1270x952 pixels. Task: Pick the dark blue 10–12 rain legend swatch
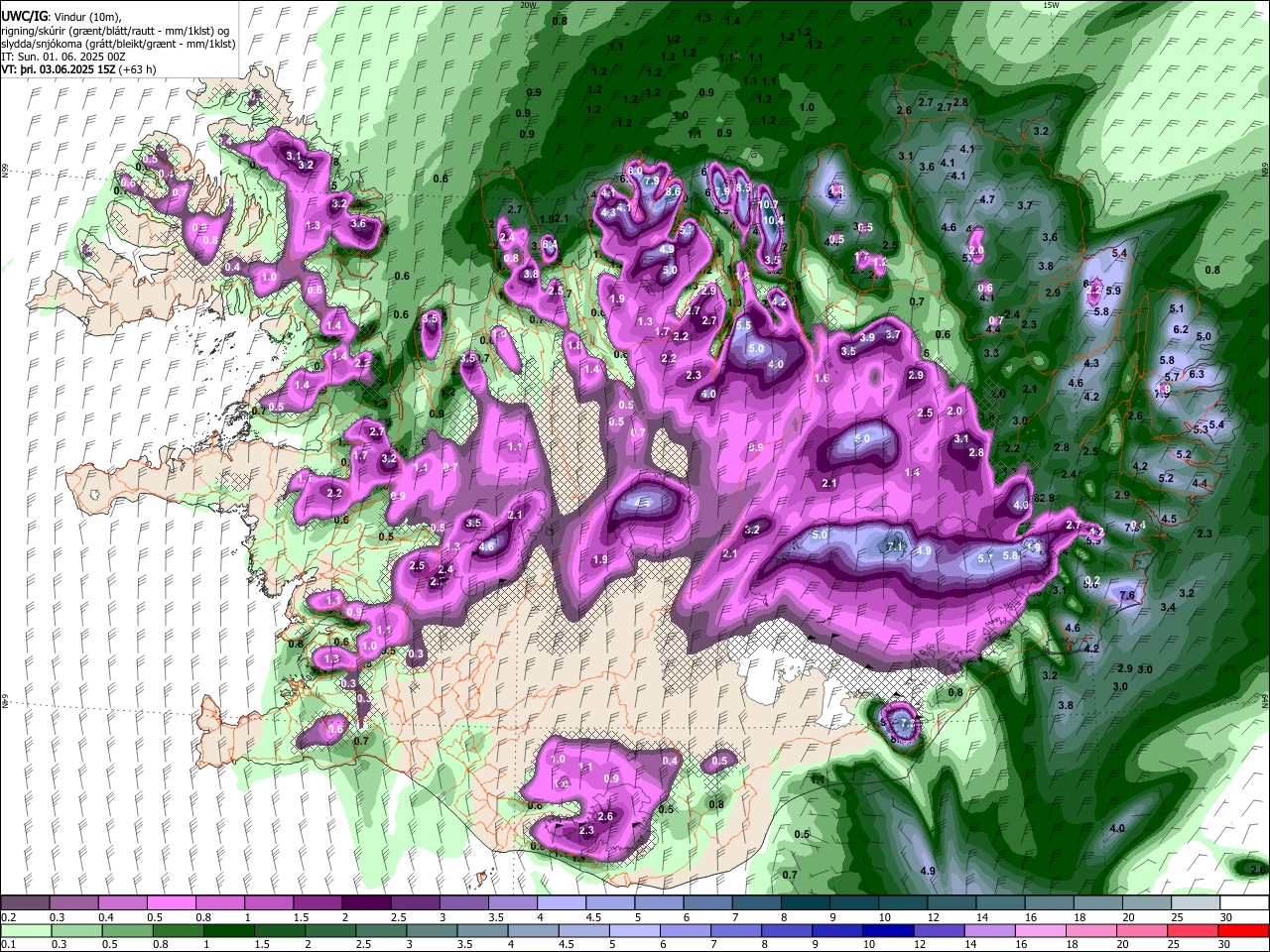point(889,930)
